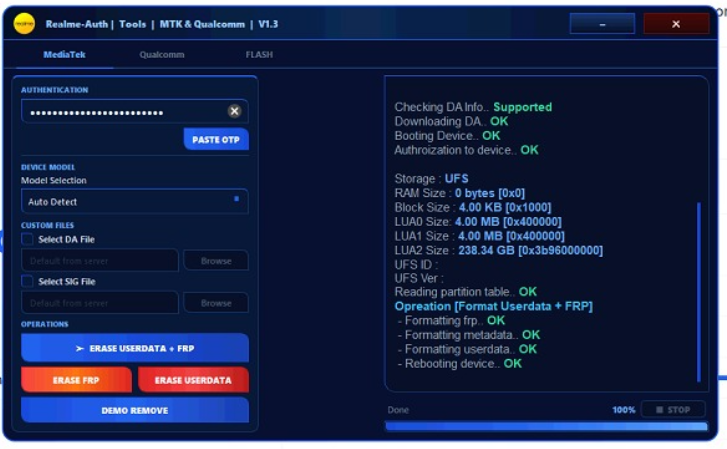Click the 'LUA1 Size' log line
The width and height of the screenshot is (727, 449).
point(479,236)
